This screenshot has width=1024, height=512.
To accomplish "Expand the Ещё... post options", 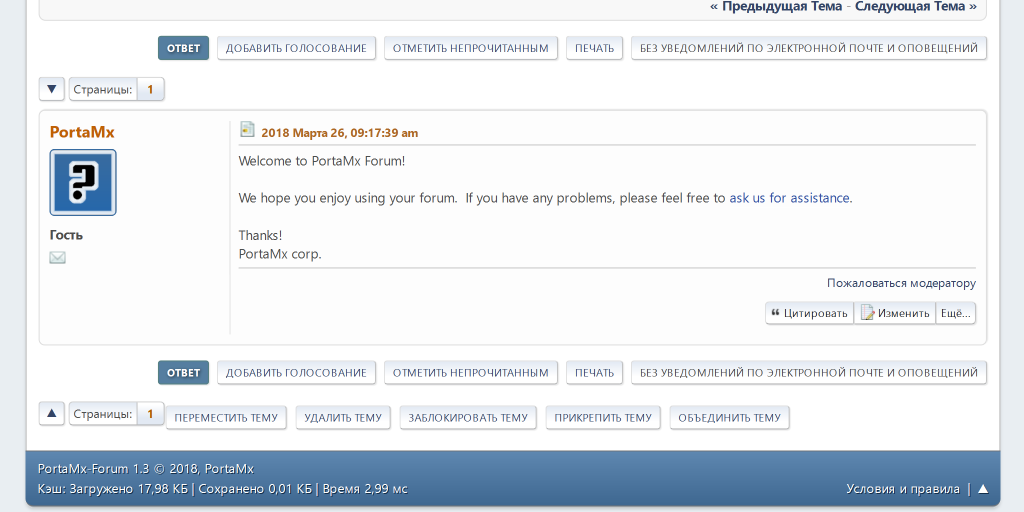I will pos(956,313).
